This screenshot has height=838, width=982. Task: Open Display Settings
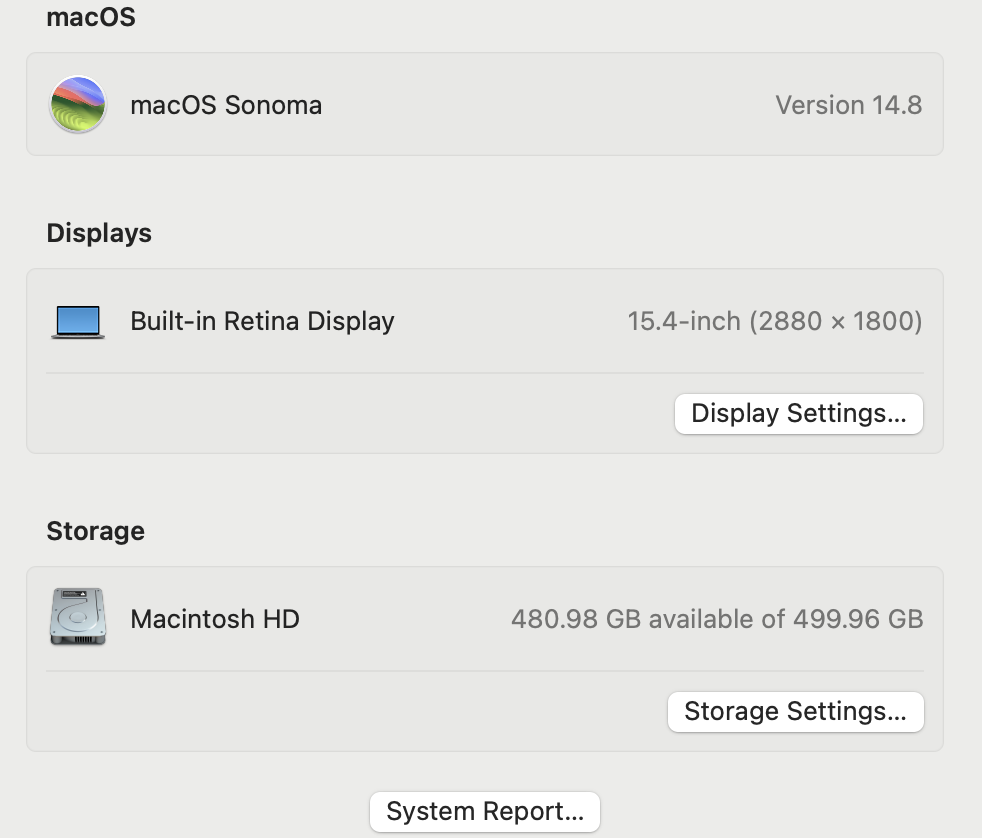tap(798, 413)
